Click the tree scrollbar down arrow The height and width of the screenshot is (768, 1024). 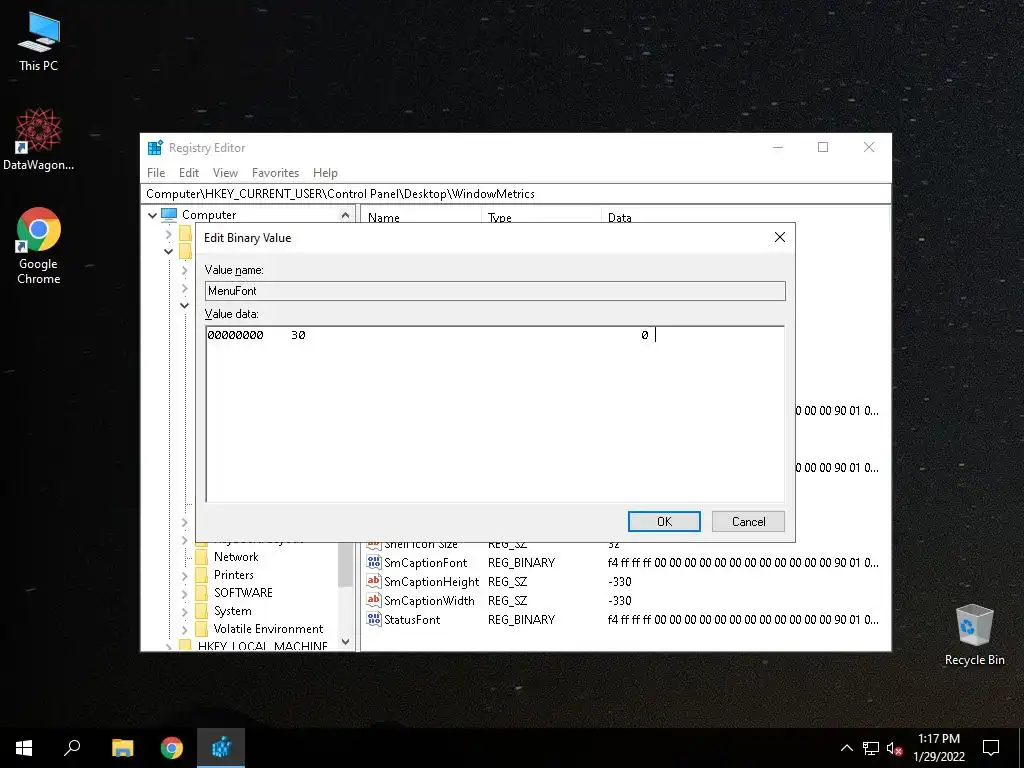click(x=345, y=641)
